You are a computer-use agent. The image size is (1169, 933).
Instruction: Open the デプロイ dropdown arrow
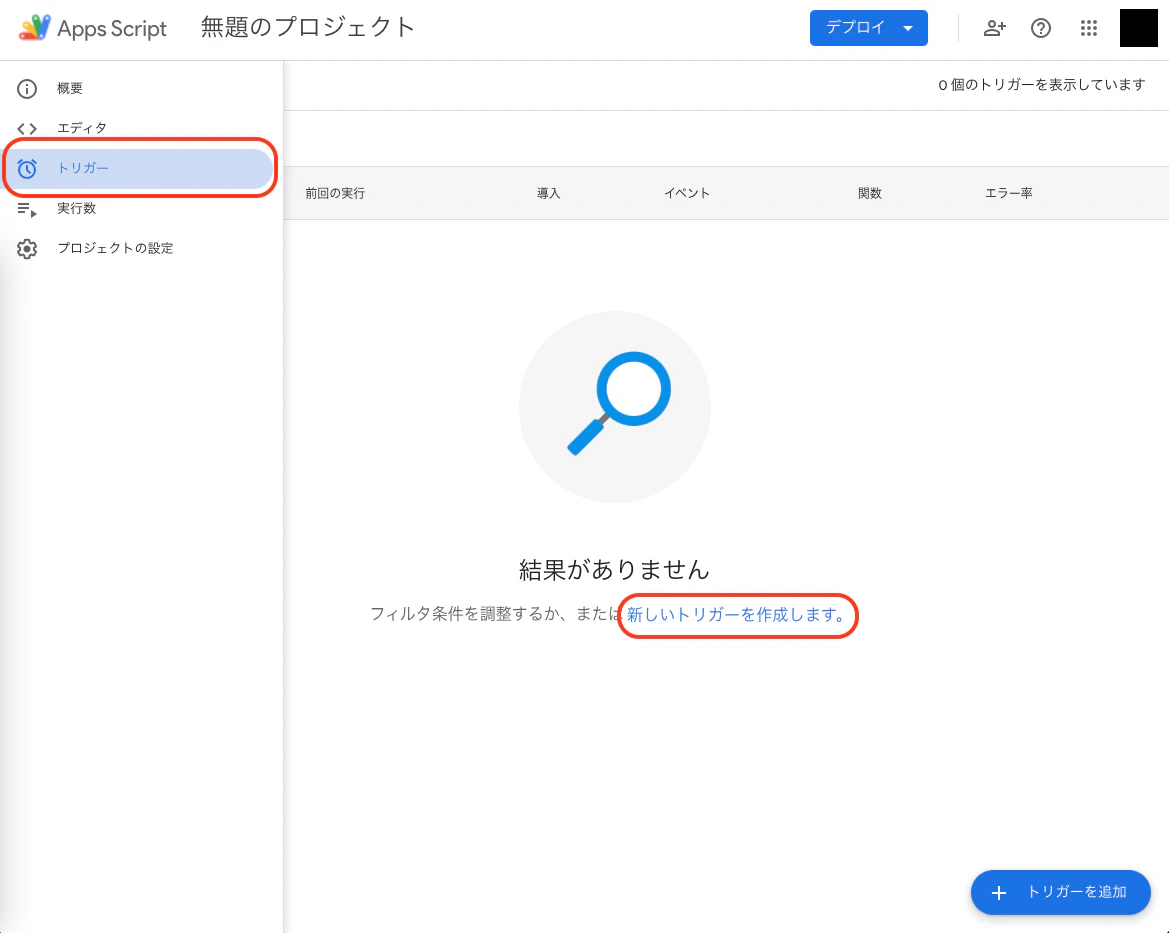tap(905, 28)
